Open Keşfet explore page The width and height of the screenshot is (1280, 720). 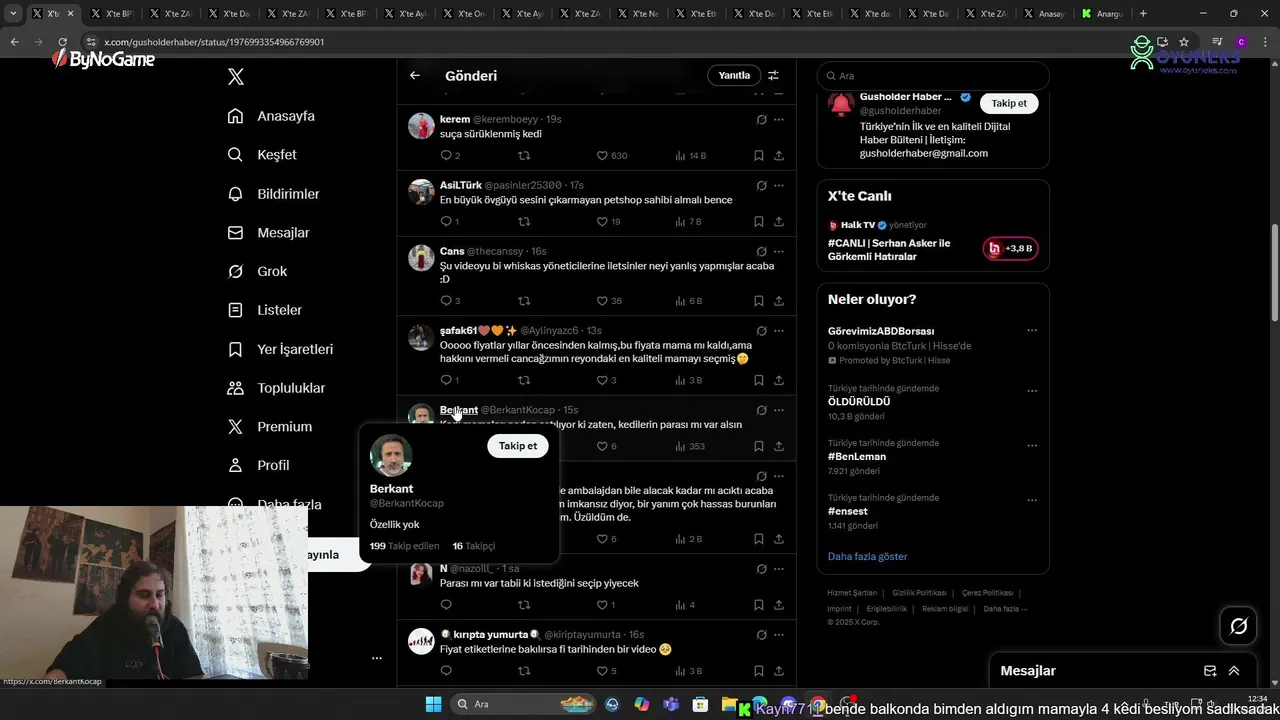[x=262, y=155]
